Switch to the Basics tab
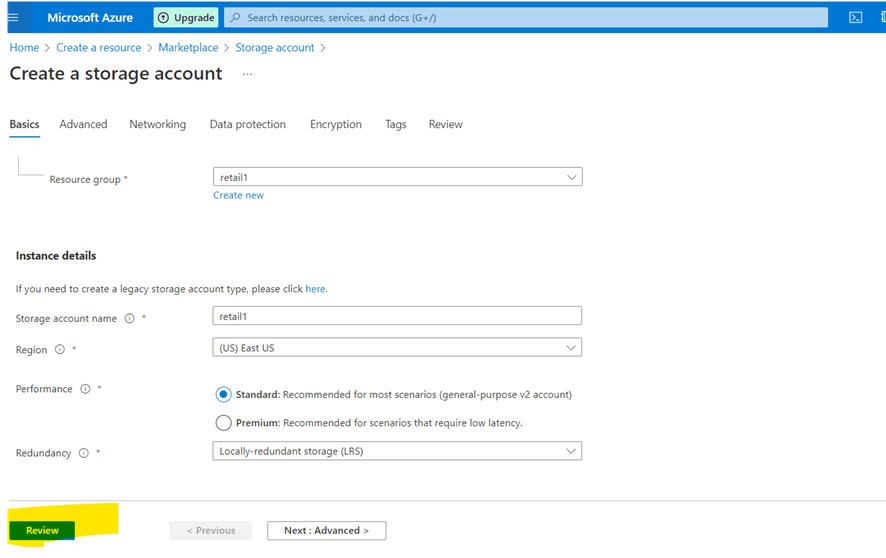The width and height of the screenshot is (886, 558). 24,124
